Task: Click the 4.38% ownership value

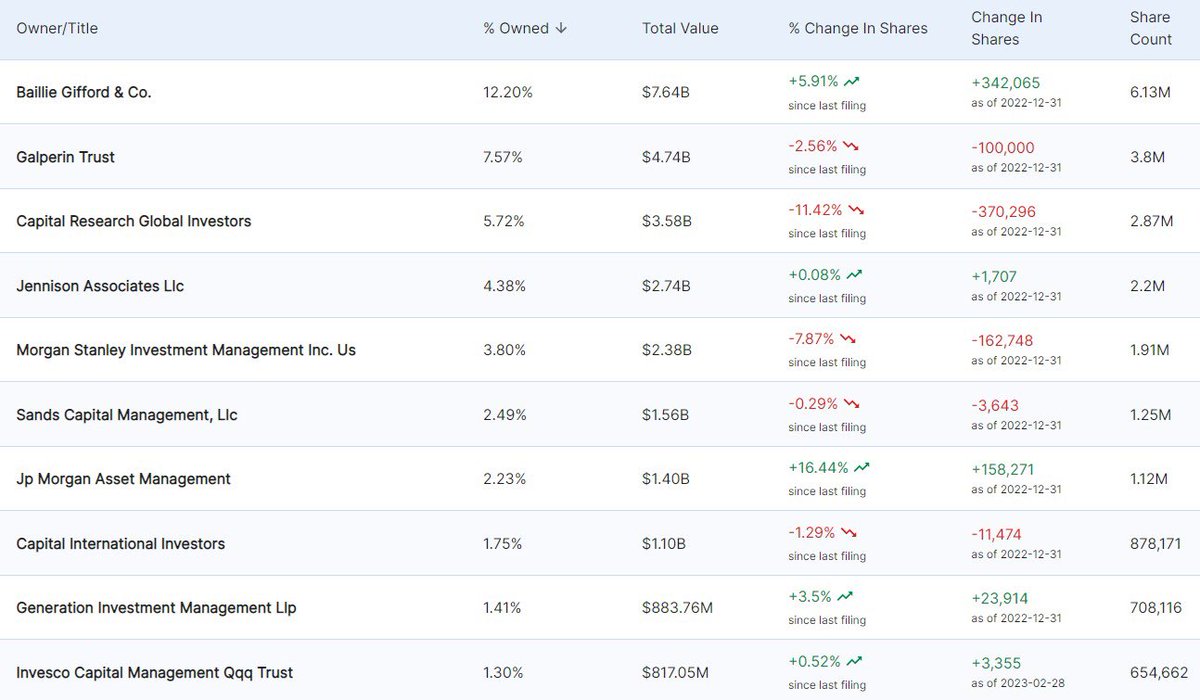Action: 504,286
